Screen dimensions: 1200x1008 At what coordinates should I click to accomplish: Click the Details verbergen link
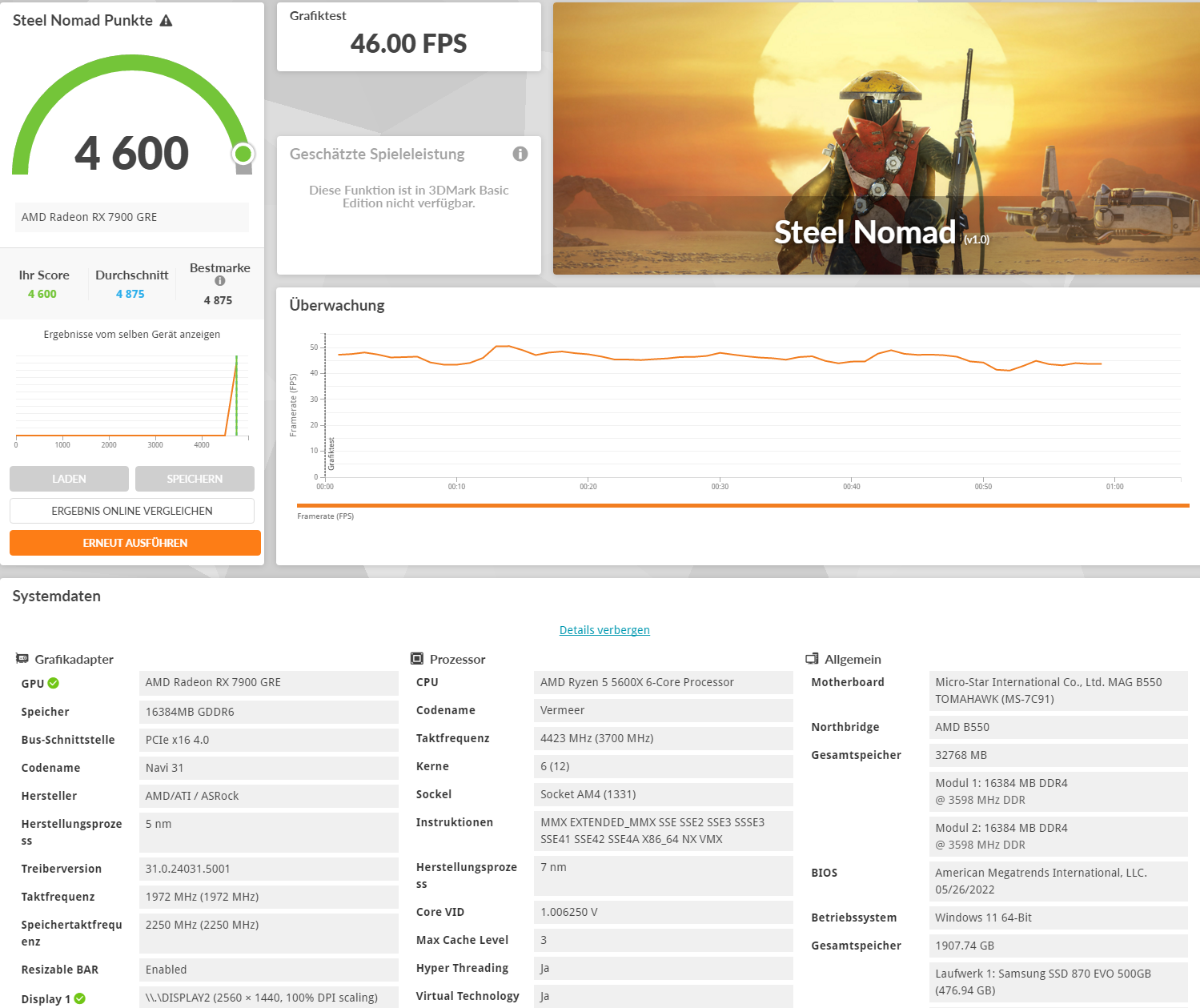604,630
